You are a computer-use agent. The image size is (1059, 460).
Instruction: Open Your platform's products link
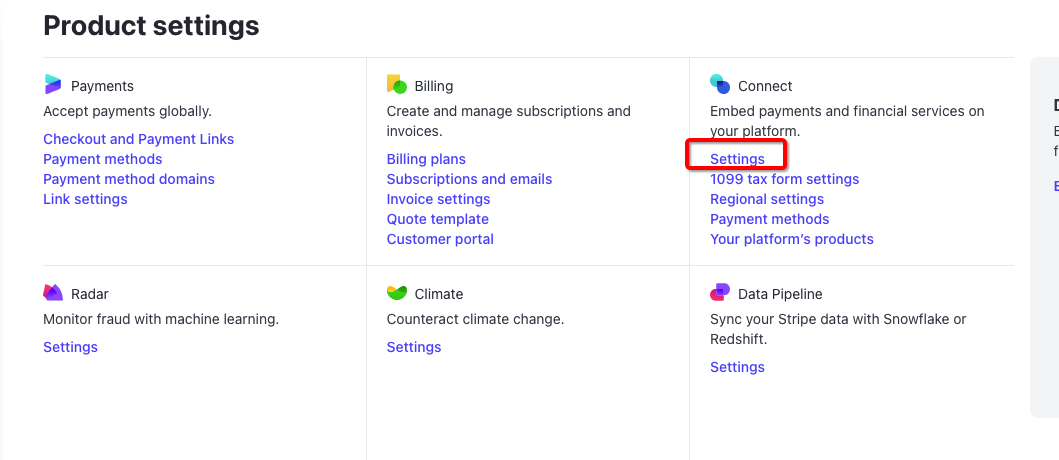[791, 239]
